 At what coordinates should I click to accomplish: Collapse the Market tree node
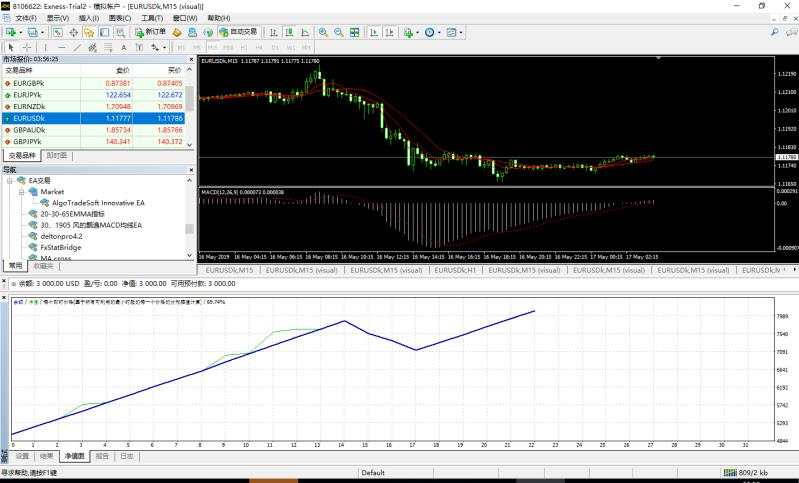tap(20, 191)
